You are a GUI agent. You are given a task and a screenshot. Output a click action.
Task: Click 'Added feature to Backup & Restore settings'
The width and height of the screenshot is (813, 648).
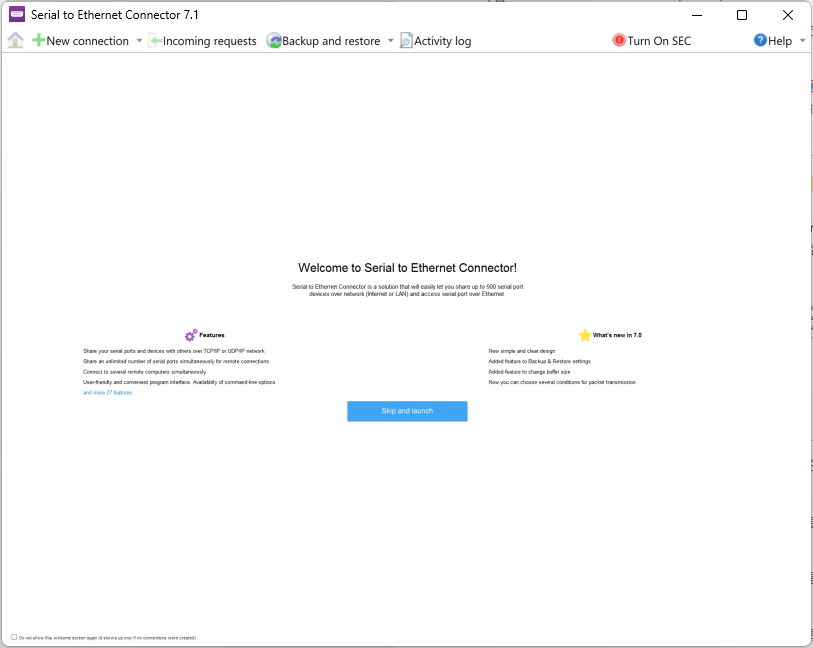pyautogui.click(x=539, y=361)
